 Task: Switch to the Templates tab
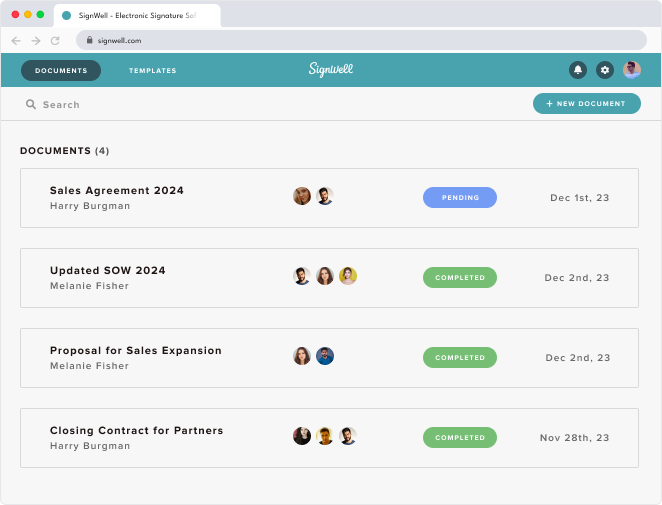[x=152, y=71]
